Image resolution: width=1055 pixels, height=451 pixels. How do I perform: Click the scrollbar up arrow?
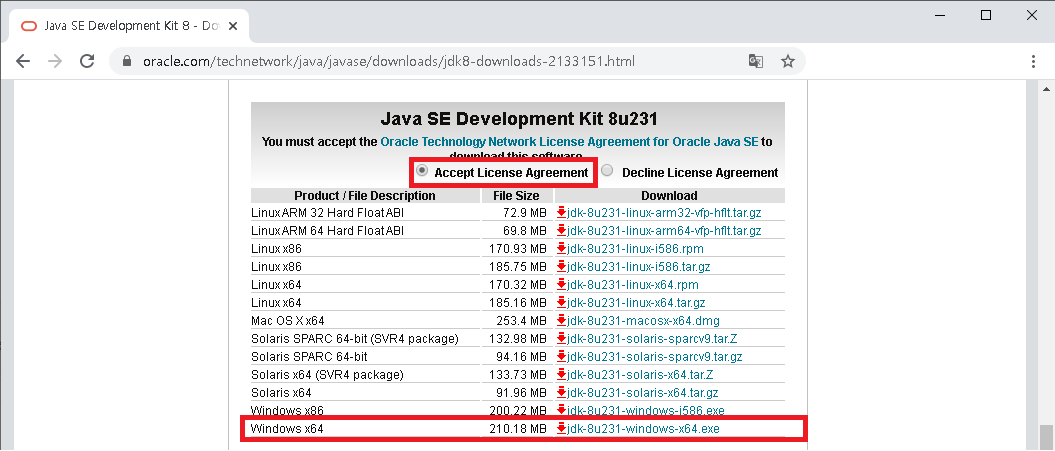(1046, 89)
